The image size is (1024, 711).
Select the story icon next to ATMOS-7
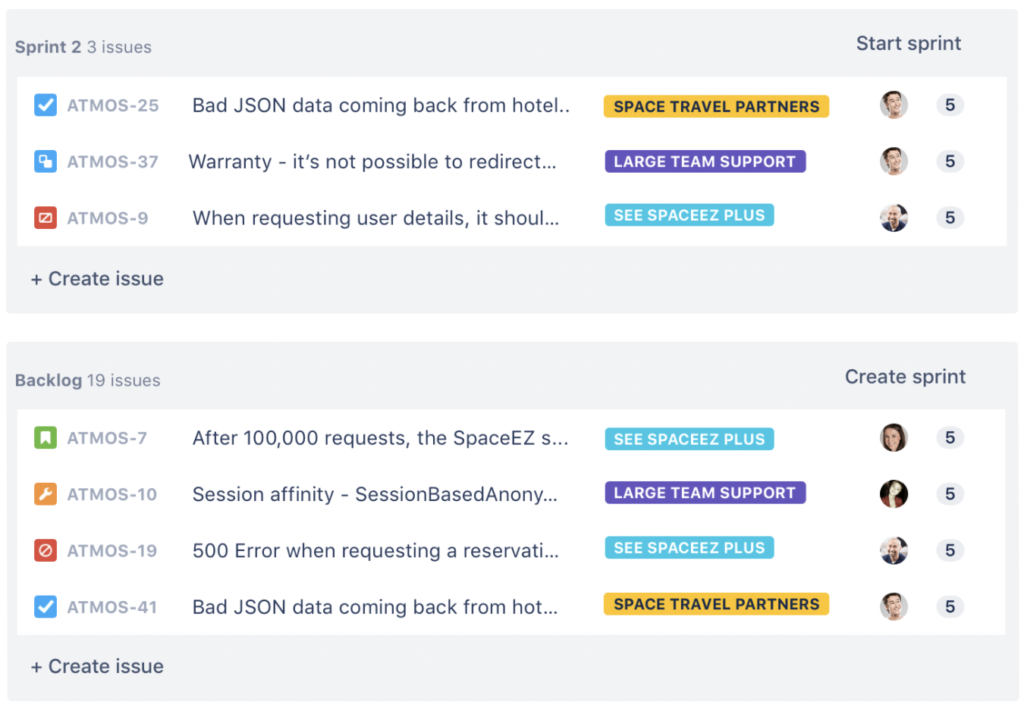pos(44,438)
